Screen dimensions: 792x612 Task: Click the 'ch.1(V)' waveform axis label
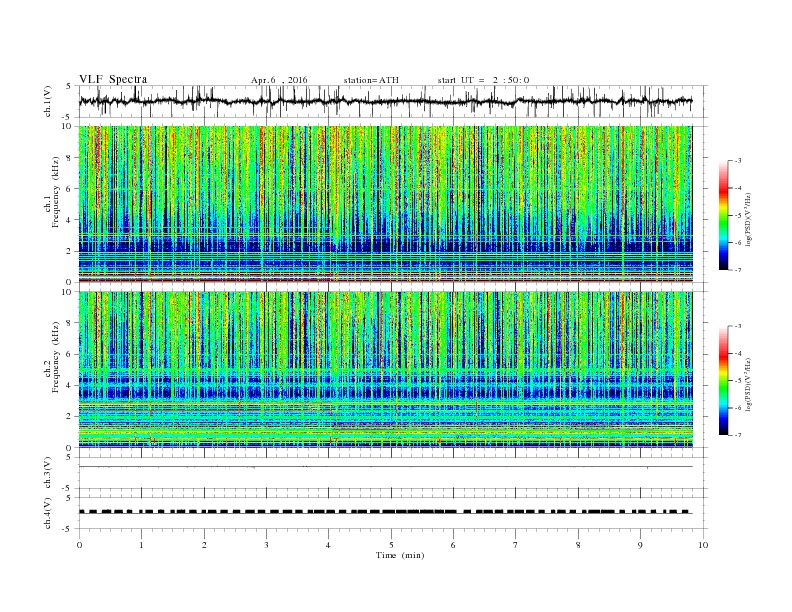tap(48, 101)
